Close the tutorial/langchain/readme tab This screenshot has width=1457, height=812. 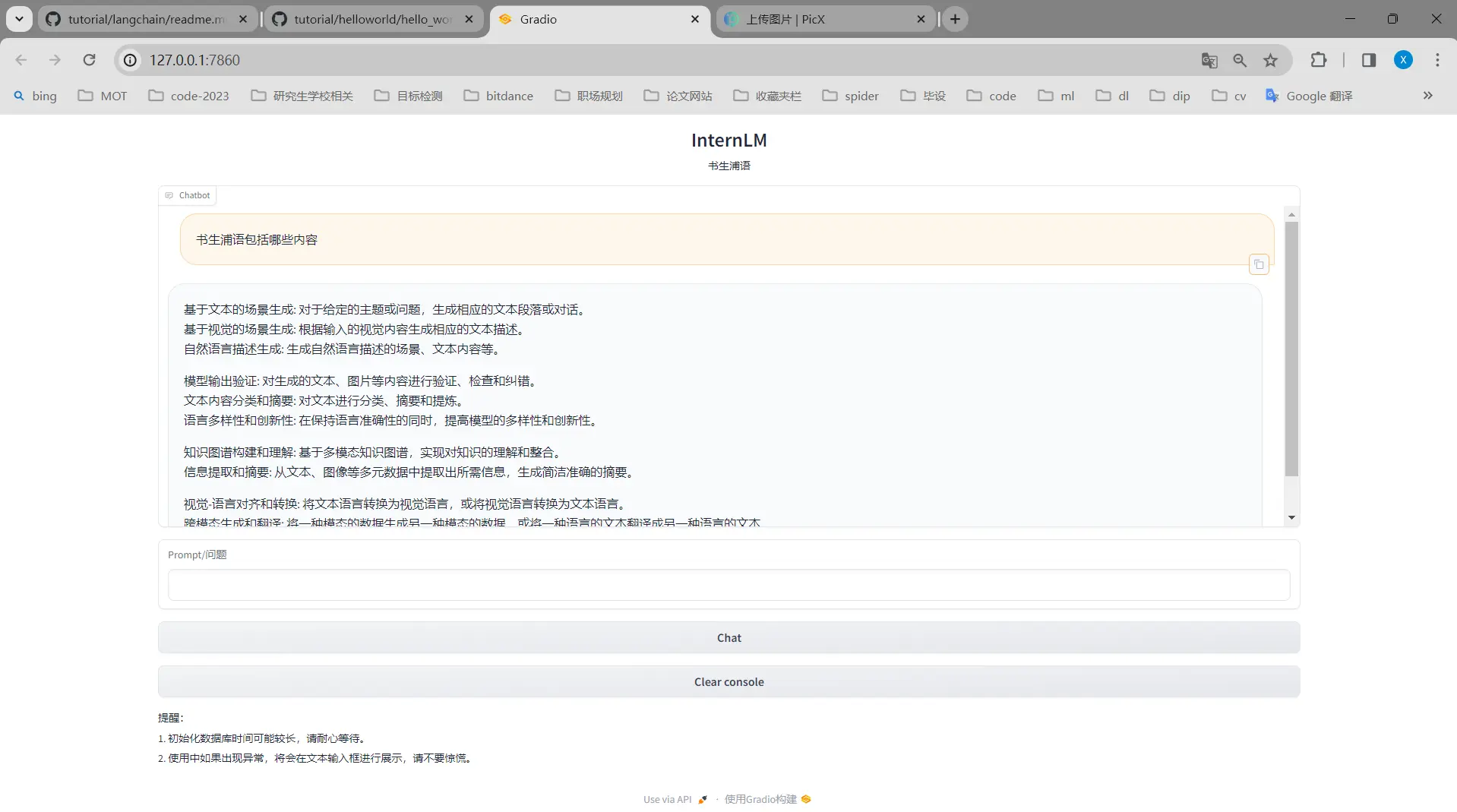point(243,19)
